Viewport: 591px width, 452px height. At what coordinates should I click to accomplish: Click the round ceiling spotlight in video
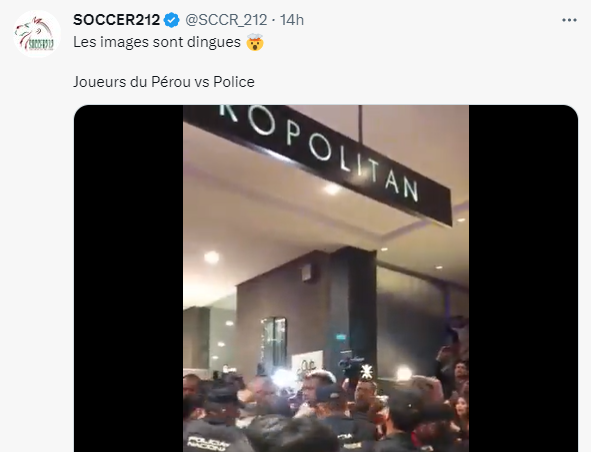pyautogui.click(x=211, y=257)
